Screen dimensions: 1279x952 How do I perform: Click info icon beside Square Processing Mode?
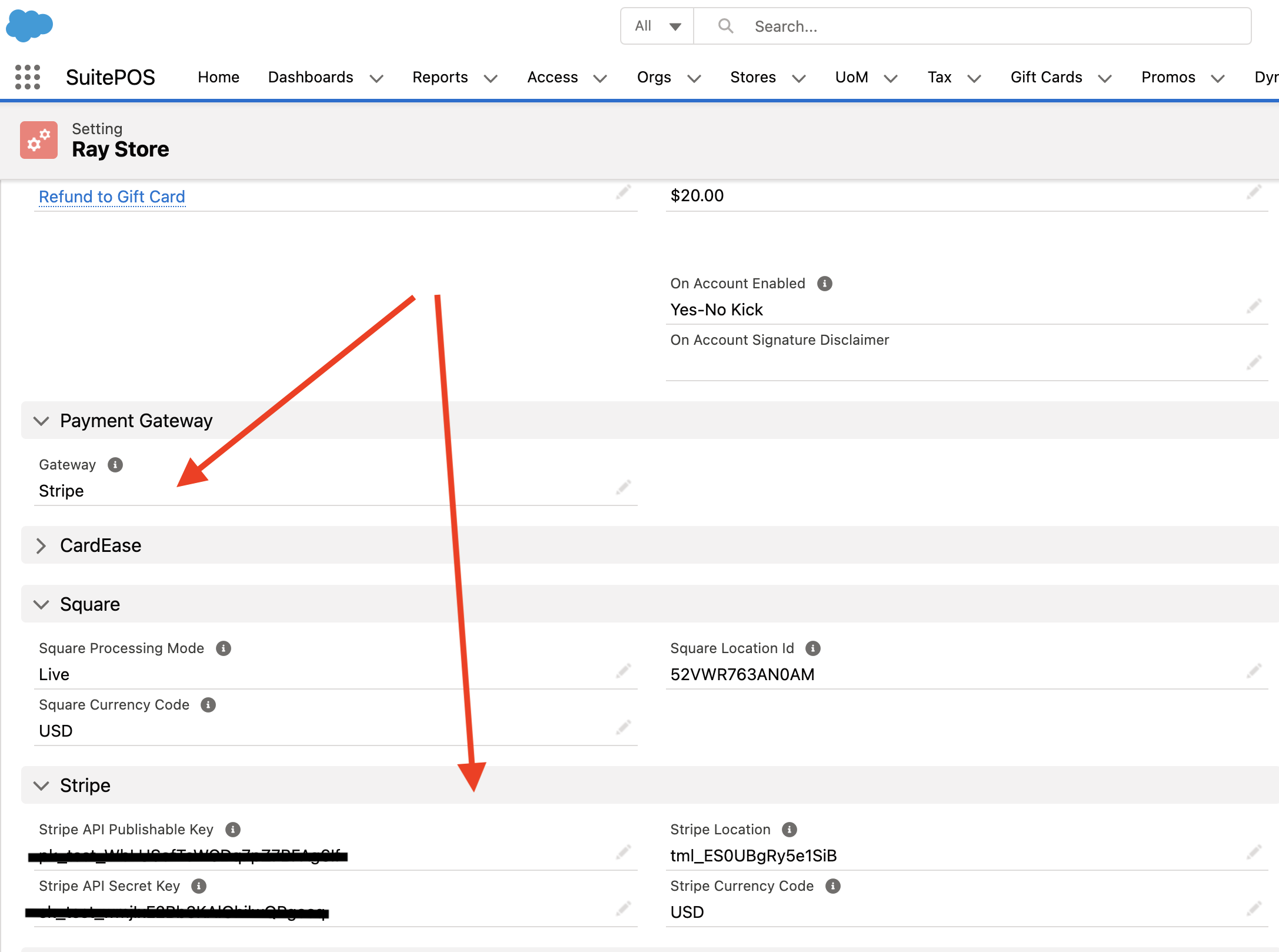coord(224,648)
